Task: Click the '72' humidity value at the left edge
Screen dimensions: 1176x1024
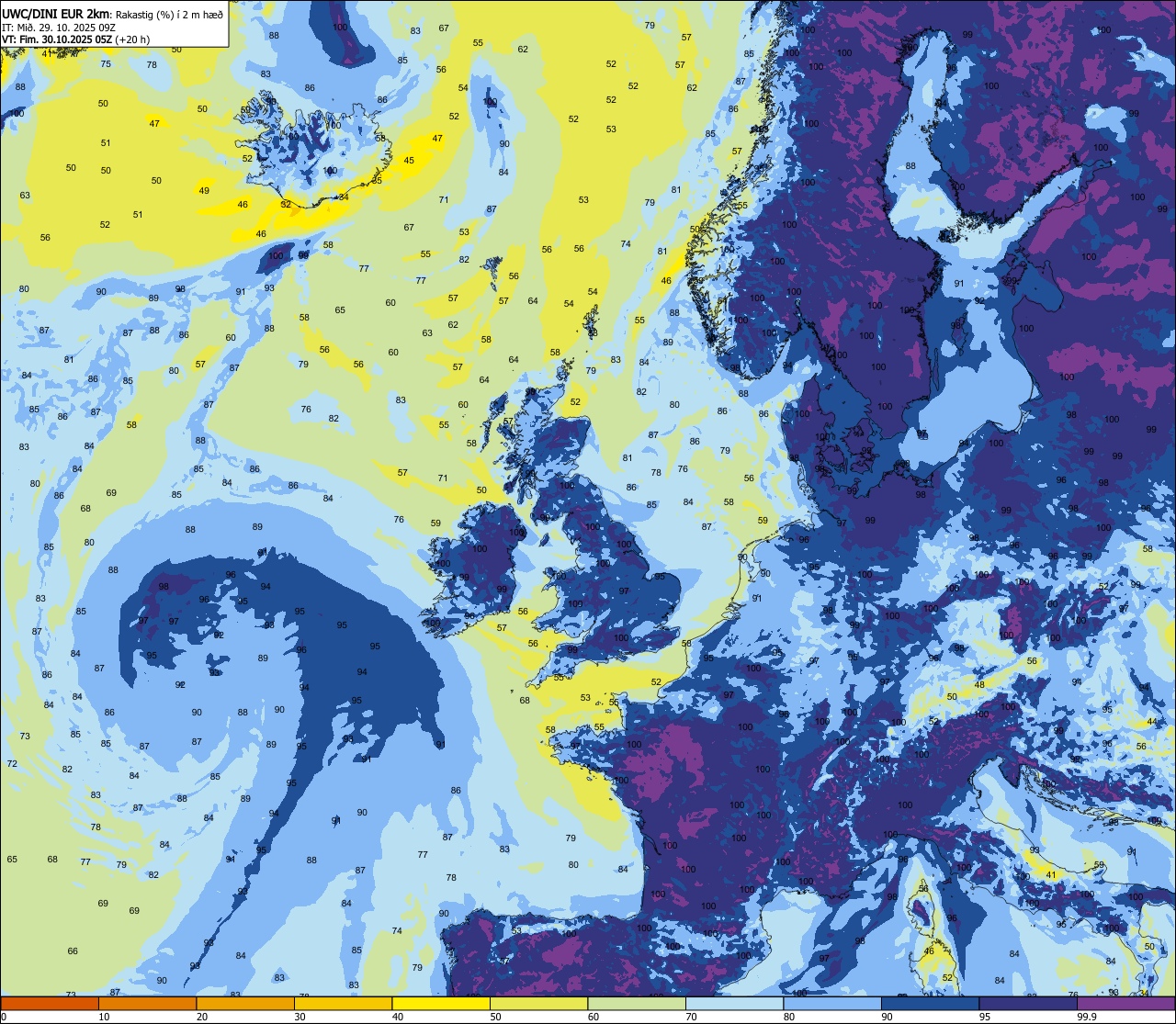Action: pyautogui.click(x=12, y=764)
